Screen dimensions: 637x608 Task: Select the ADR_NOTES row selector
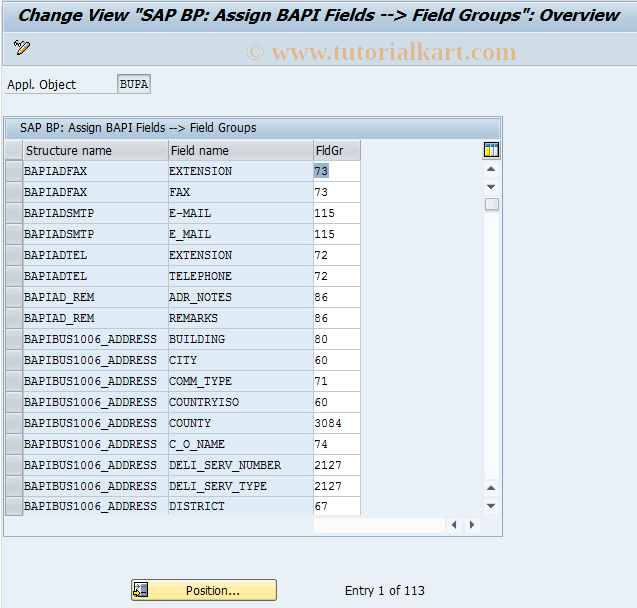point(14,297)
